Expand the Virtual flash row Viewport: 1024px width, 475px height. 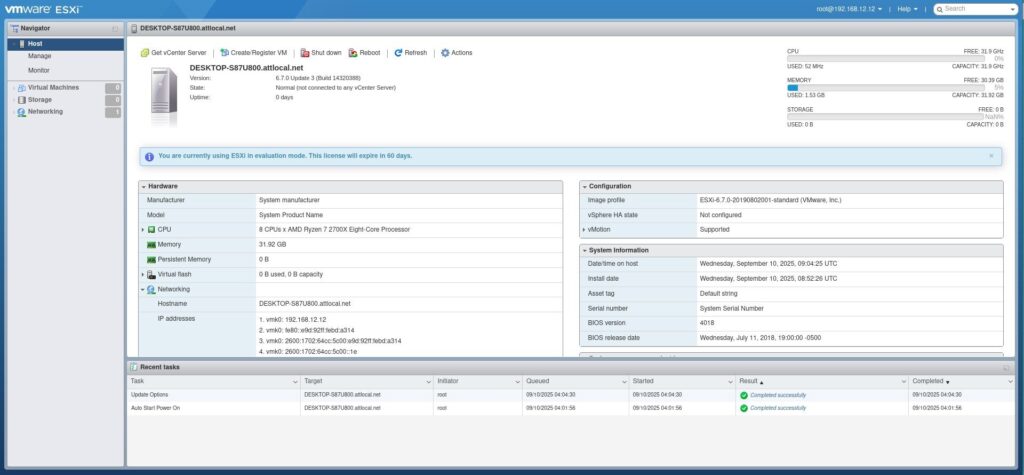click(143, 274)
